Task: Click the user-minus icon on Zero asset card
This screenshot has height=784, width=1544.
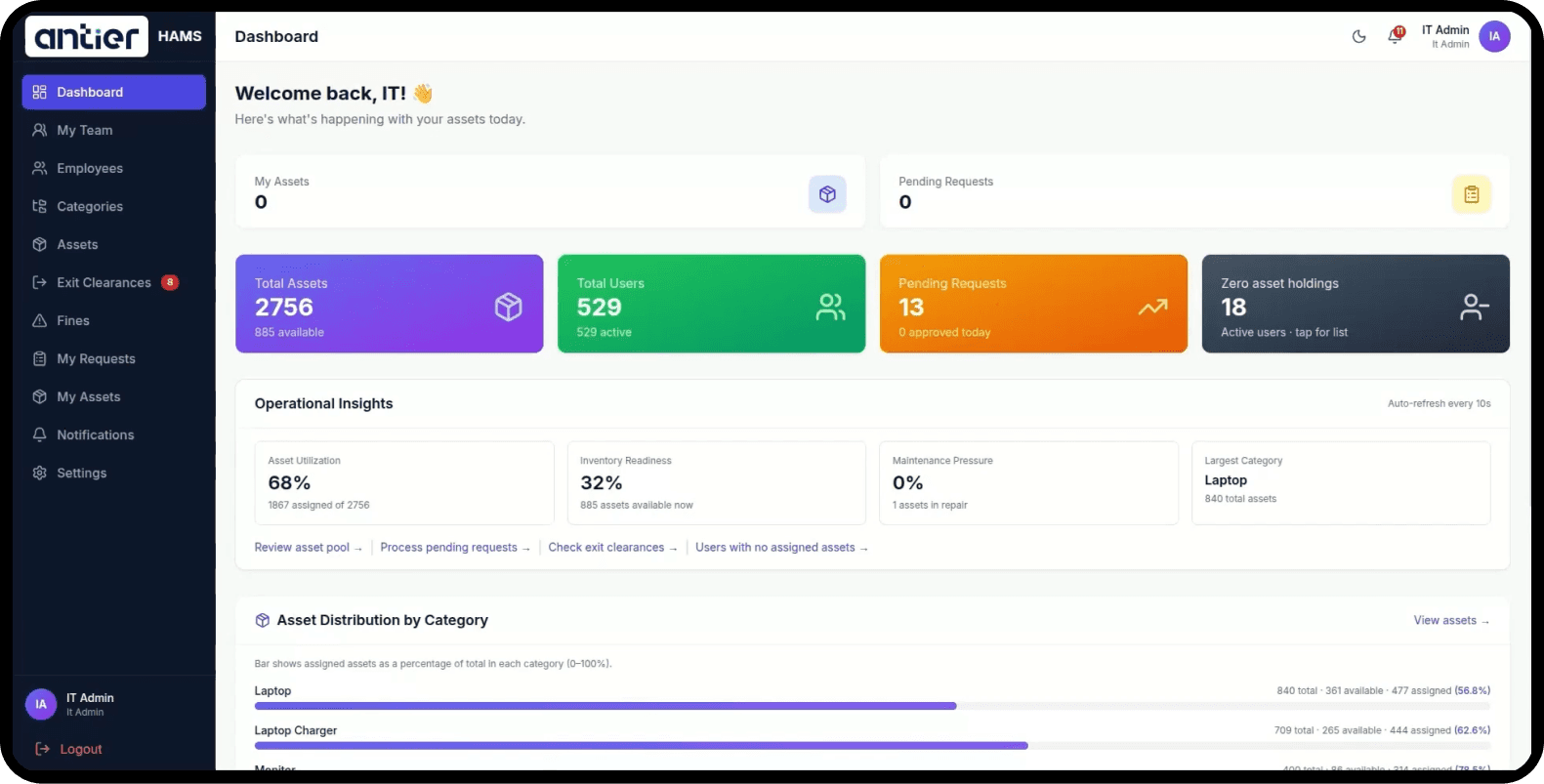Action: (x=1475, y=307)
